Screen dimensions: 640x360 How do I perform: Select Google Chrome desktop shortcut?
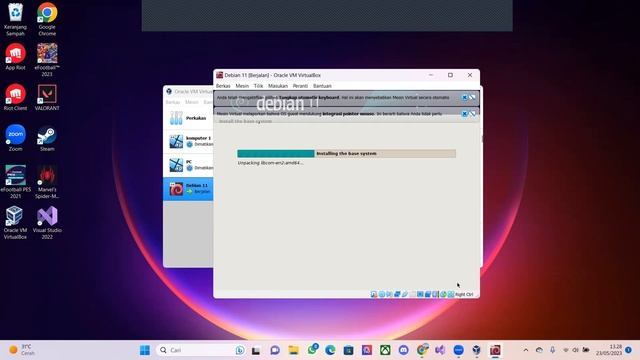(47, 19)
